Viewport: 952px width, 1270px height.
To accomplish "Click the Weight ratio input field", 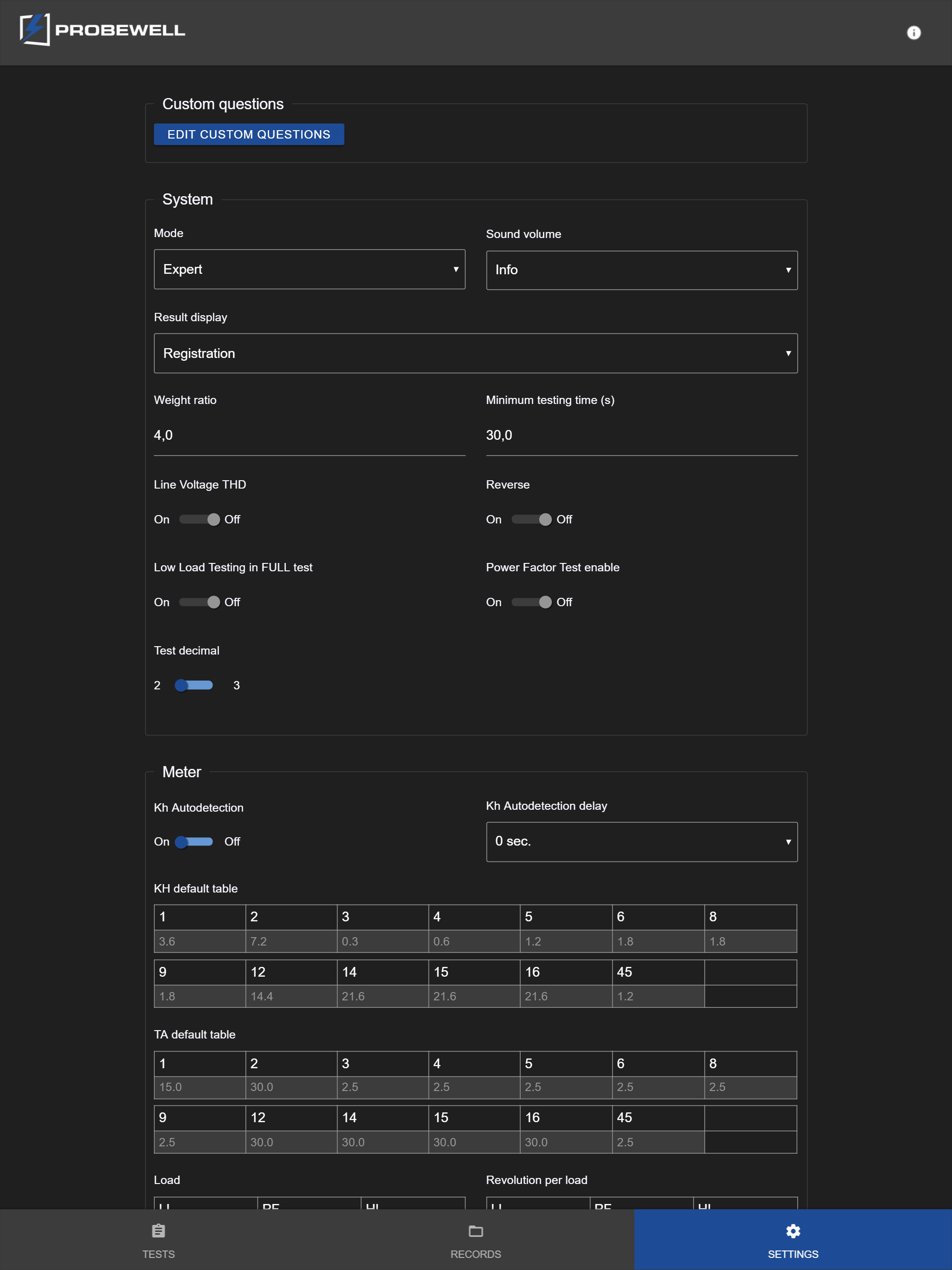I will click(x=310, y=435).
